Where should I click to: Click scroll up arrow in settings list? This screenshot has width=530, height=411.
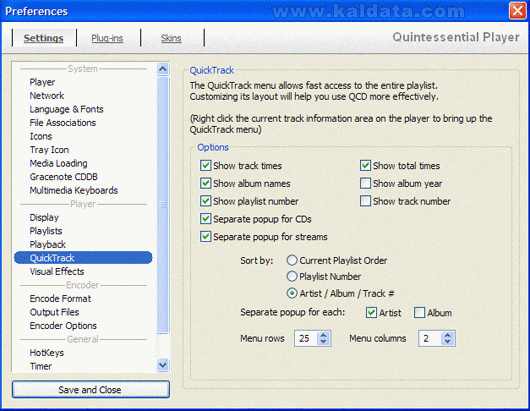coord(163,69)
